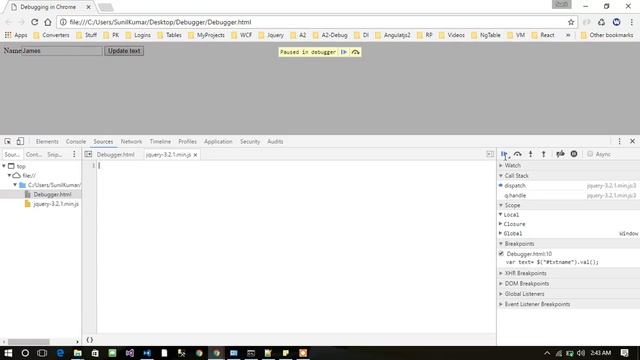The image size is (640, 360).
Task: Open Chrome menu three dots
Action: [632, 22]
